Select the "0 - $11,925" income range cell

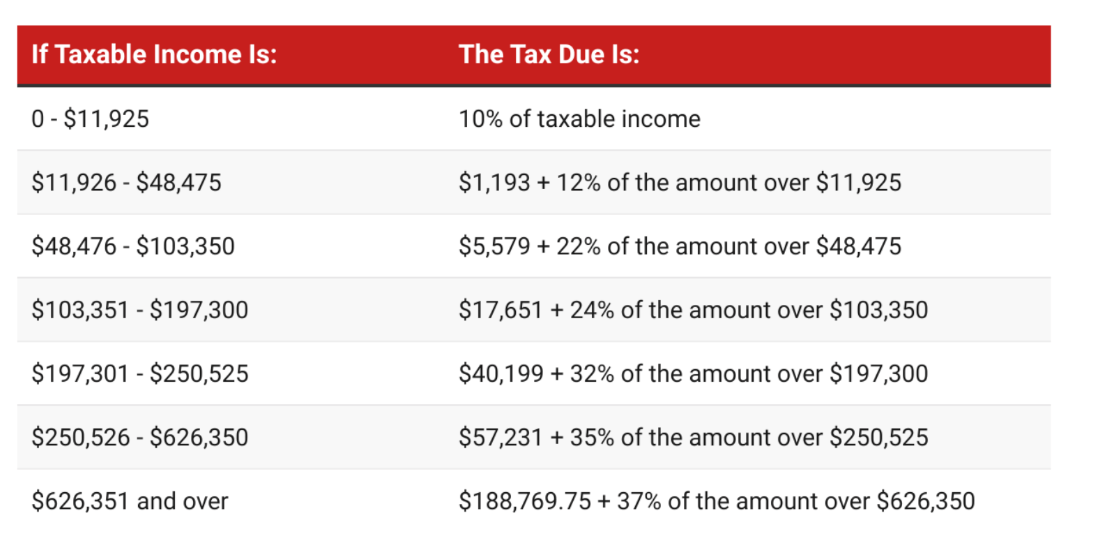90,119
